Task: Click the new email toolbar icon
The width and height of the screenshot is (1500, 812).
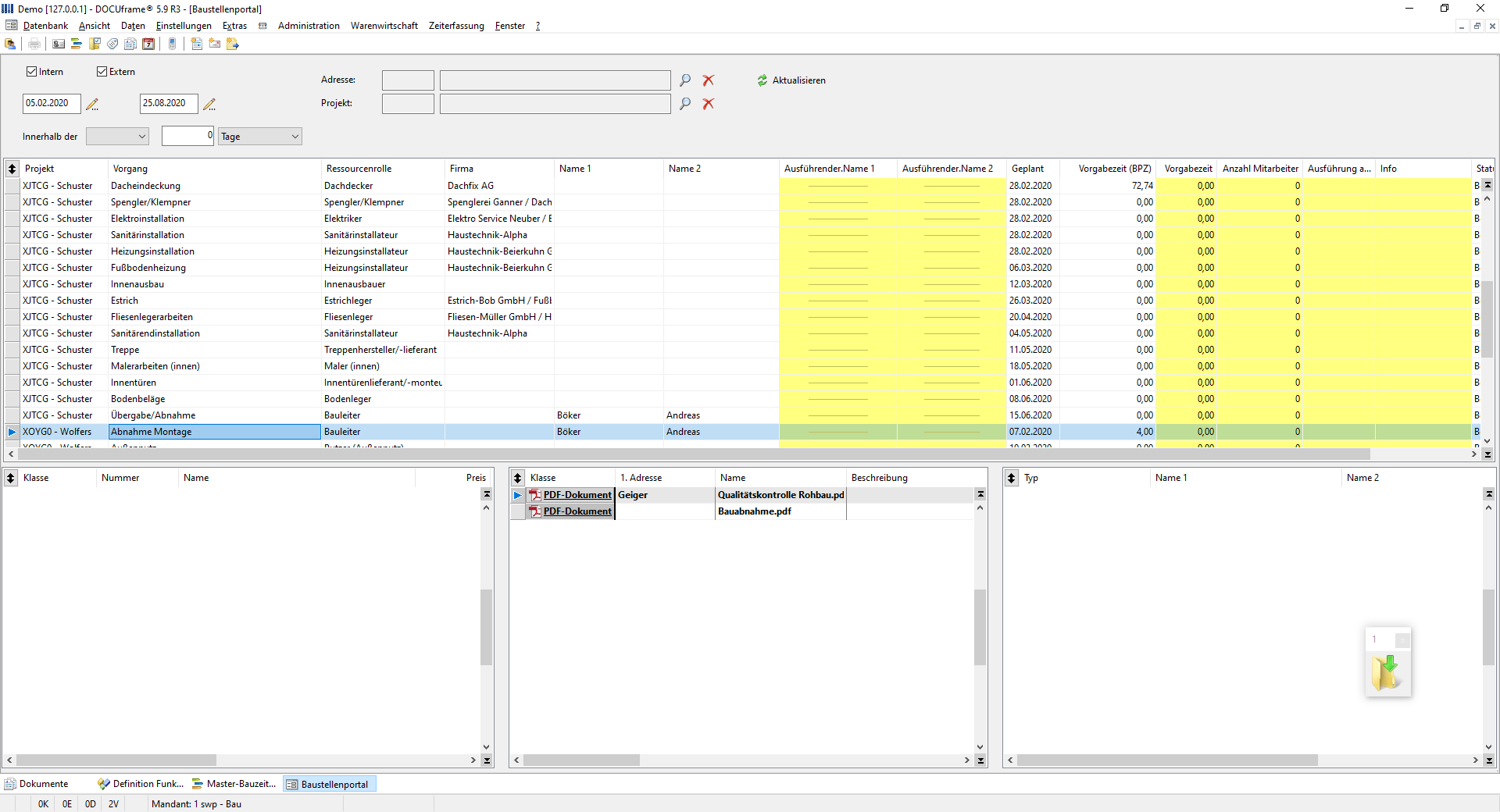Action: [x=214, y=44]
